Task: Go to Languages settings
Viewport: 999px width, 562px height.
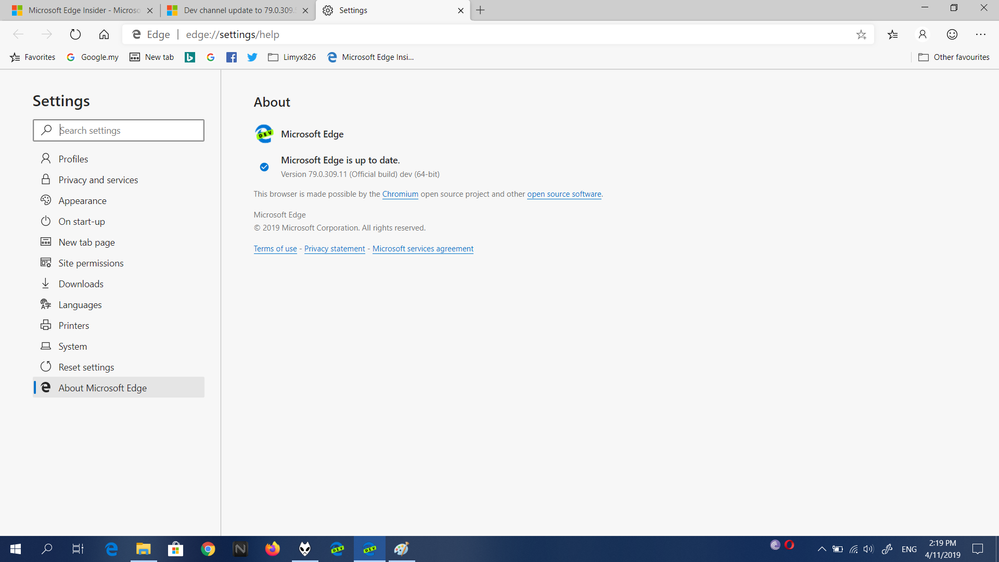Action: coord(119,305)
